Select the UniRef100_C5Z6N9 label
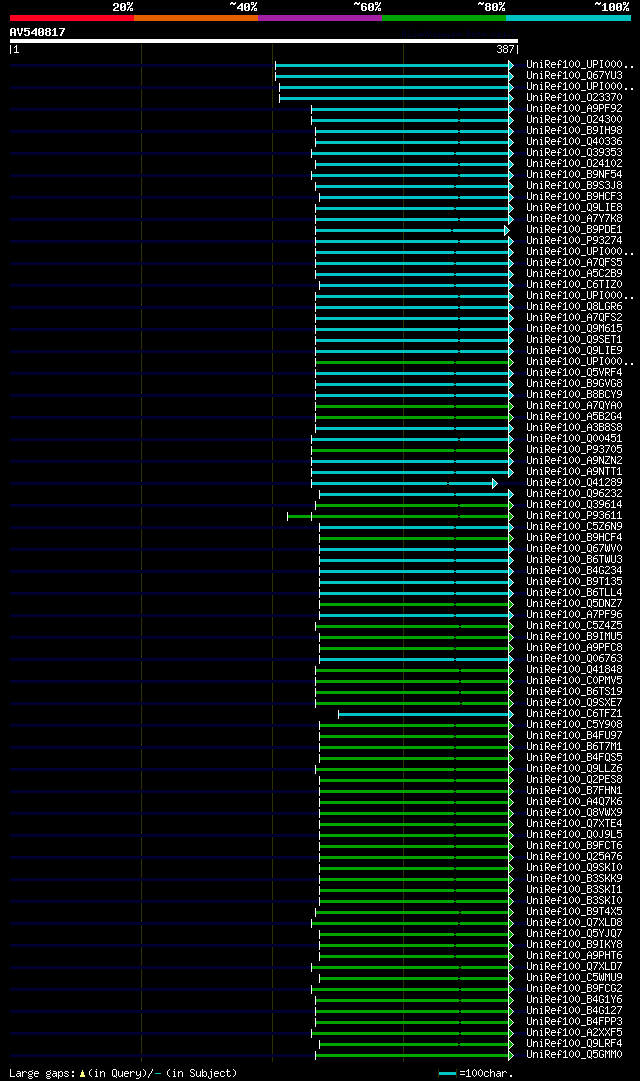640x1081 pixels. pos(574,527)
